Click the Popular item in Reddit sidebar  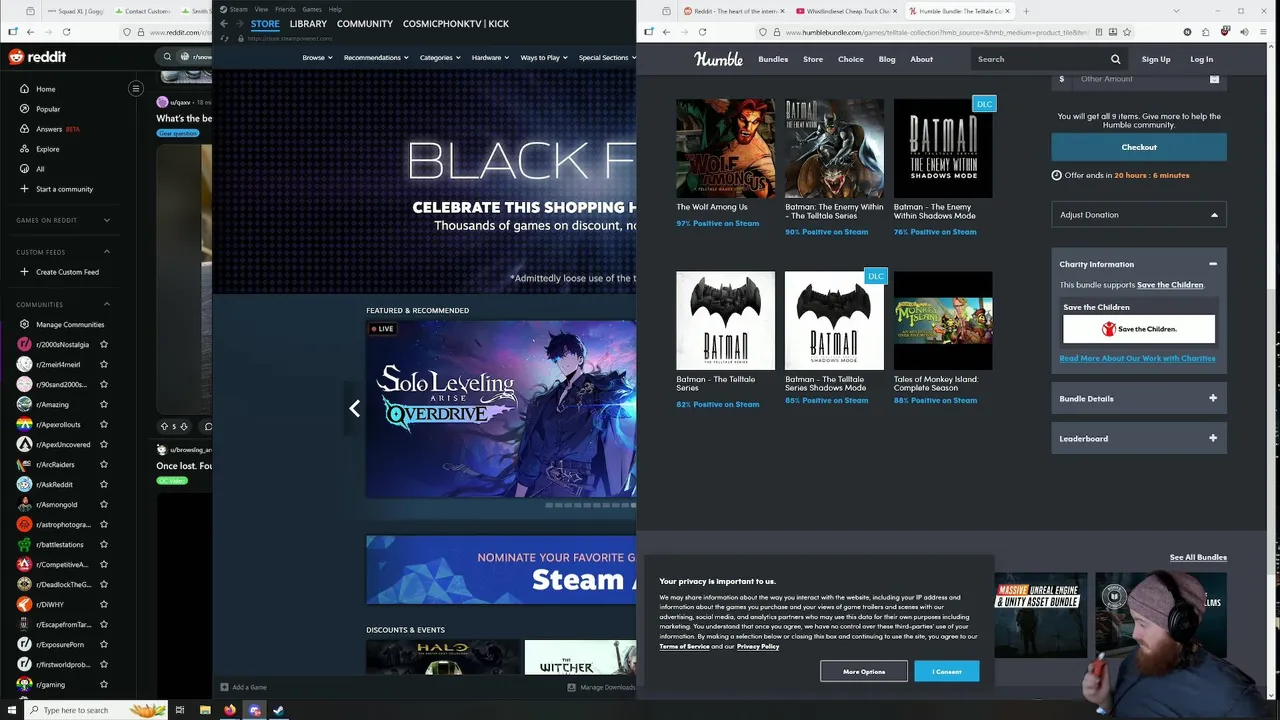pyautogui.click(x=47, y=109)
